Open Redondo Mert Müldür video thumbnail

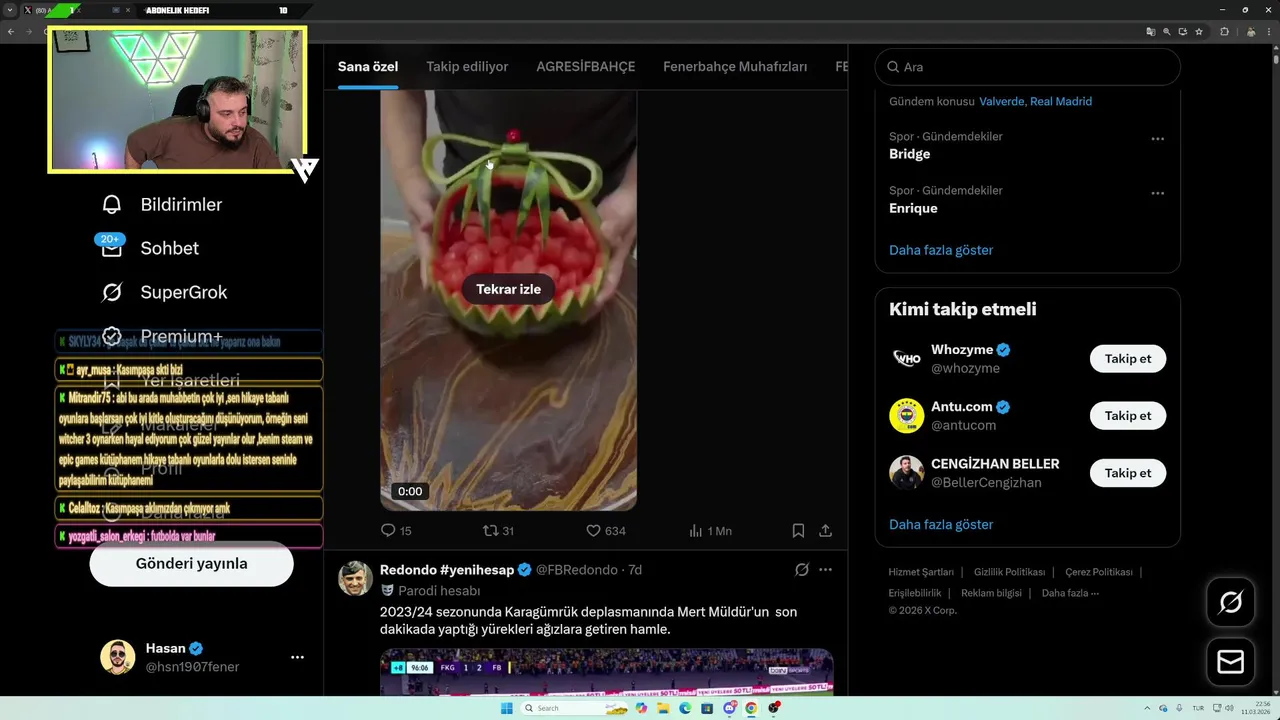pyautogui.click(x=606, y=672)
